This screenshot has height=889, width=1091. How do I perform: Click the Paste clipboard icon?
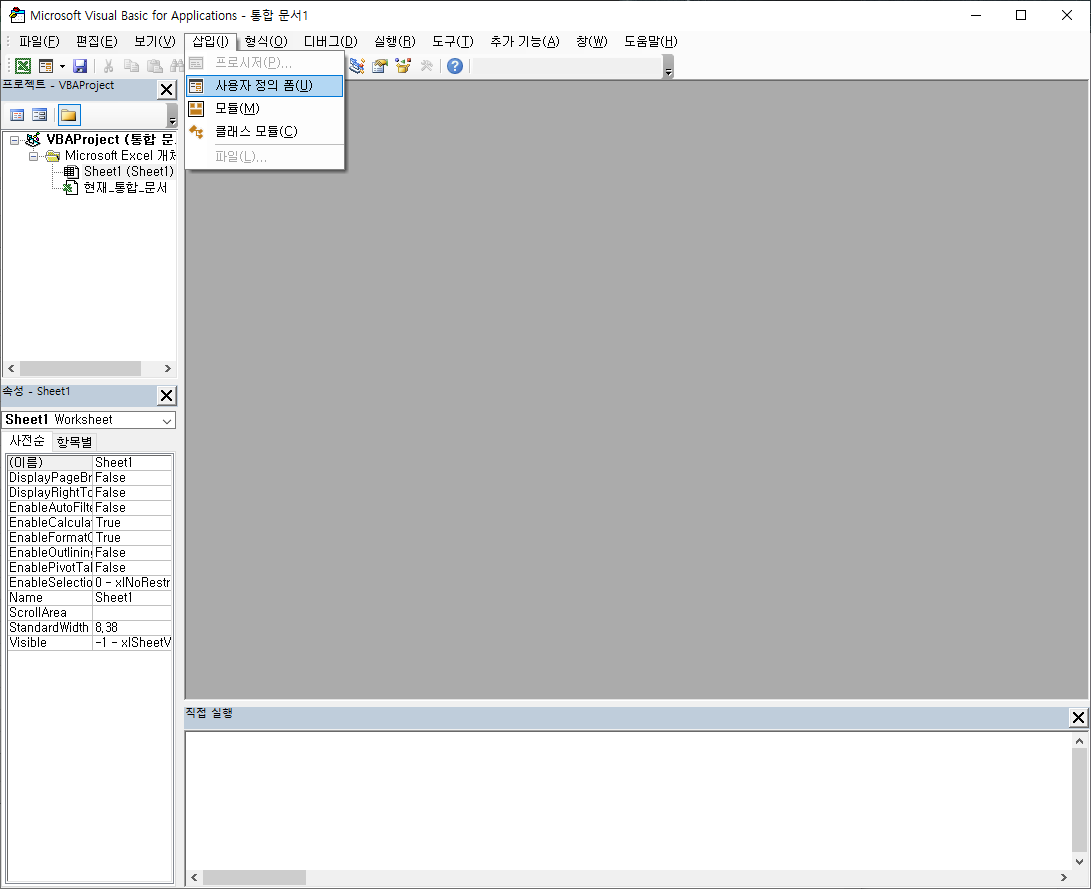click(155, 66)
